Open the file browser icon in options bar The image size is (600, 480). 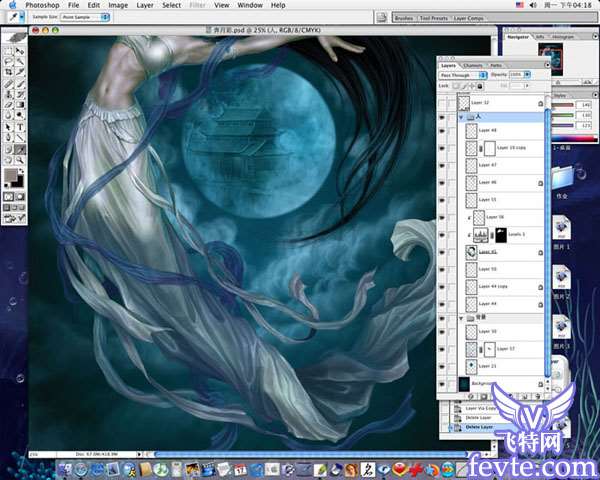[381, 17]
